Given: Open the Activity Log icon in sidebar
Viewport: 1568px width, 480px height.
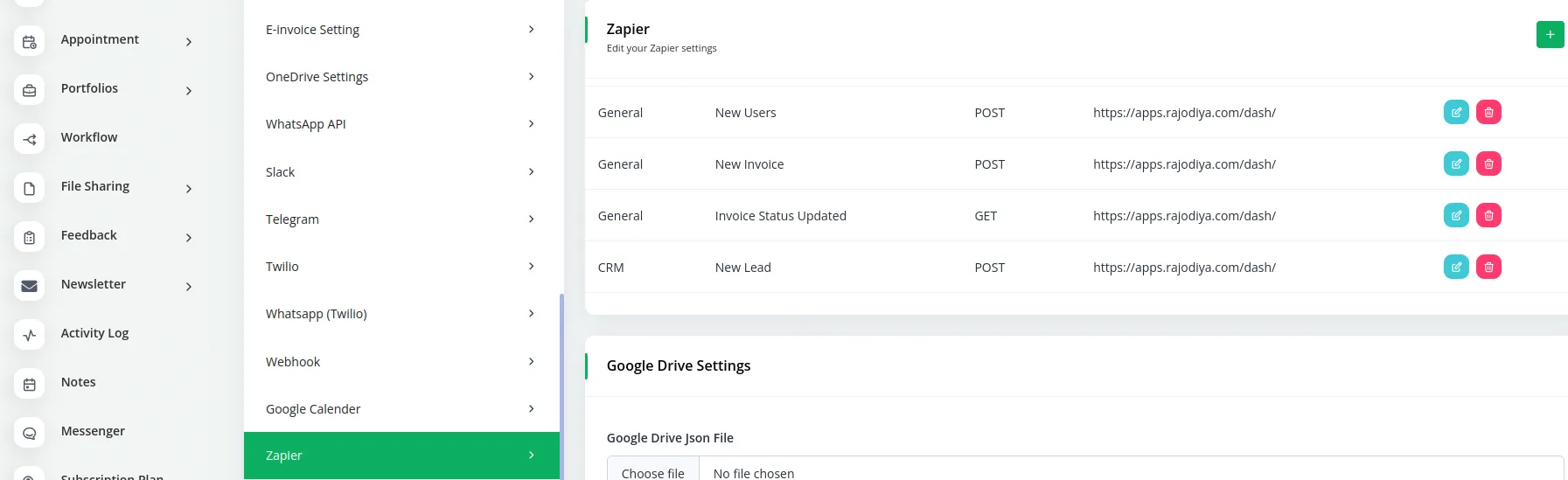Looking at the screenshot, I should (x=30, y=335).
